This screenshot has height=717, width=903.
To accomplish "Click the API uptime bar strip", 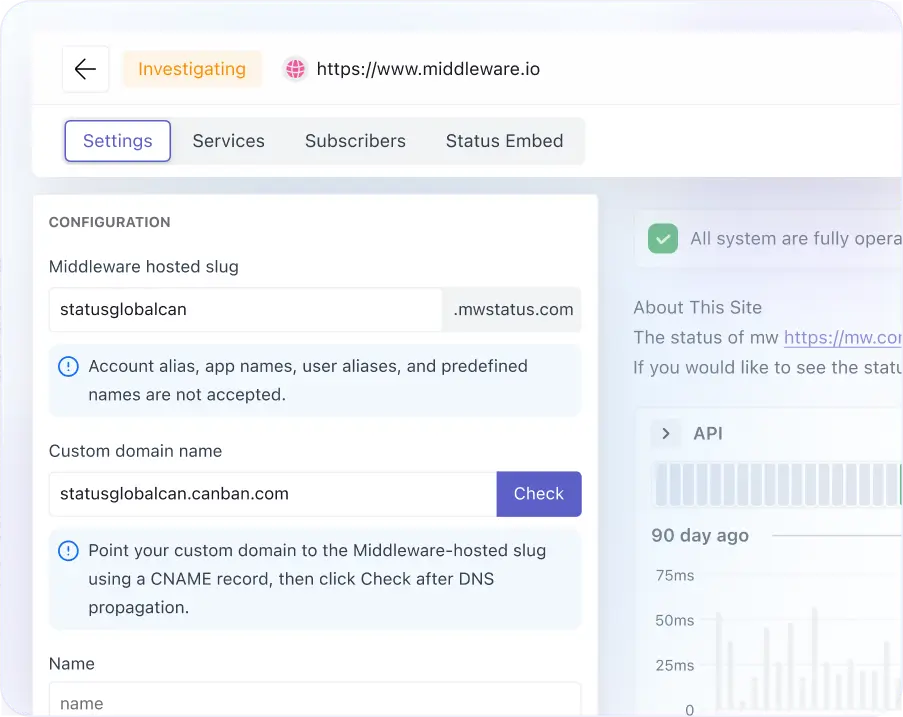I will (x=777, y=484).
